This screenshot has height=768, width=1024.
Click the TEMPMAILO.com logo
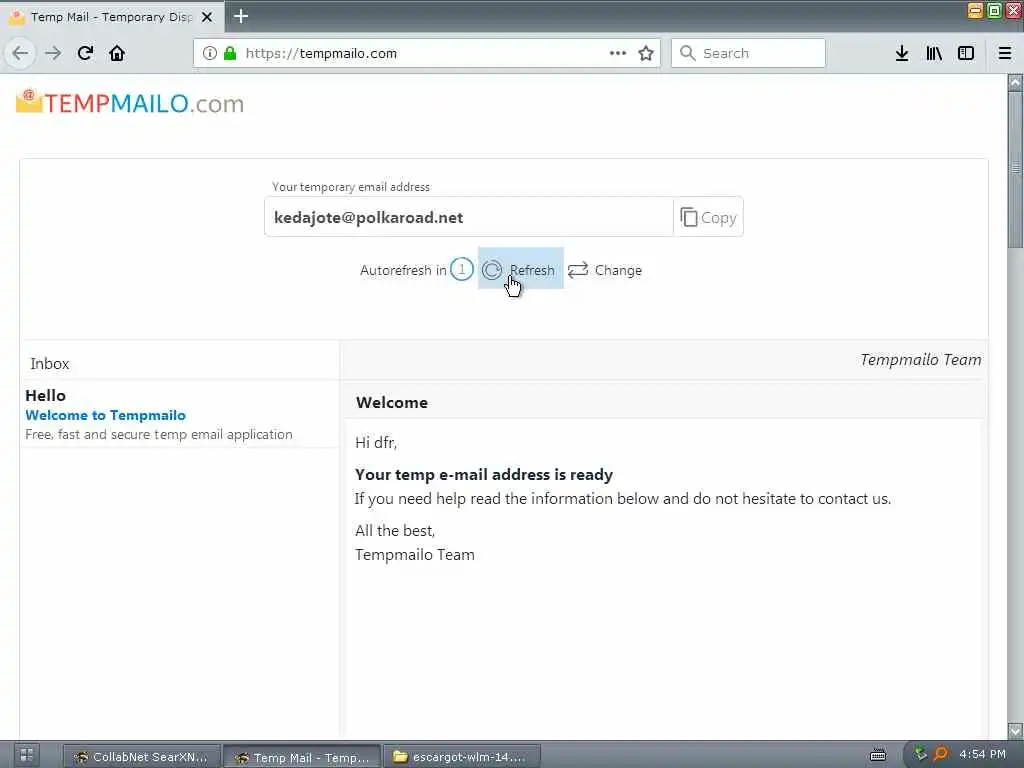point(130,103)
